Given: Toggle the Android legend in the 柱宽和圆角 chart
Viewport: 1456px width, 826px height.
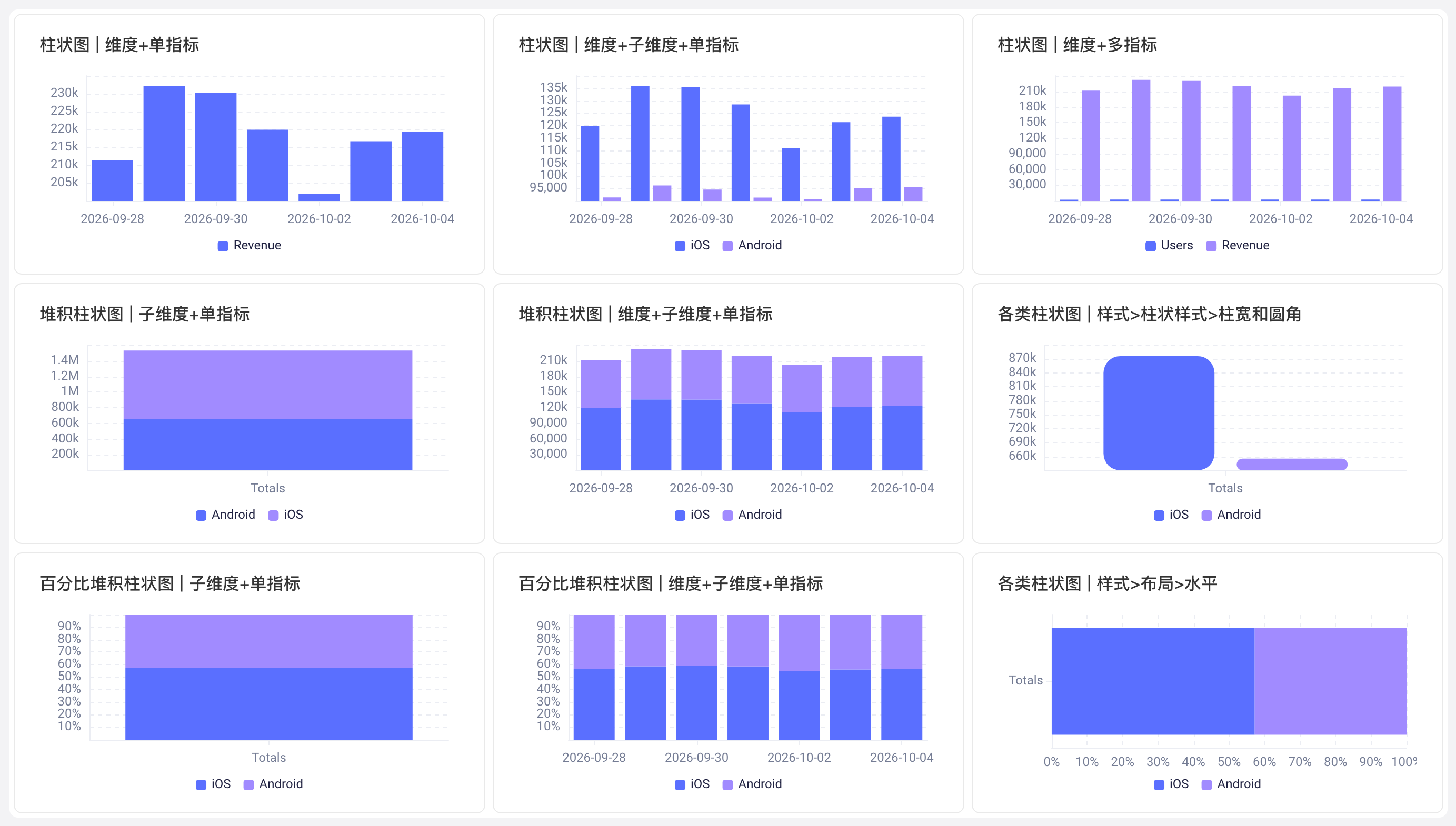Looking at the screenshot, I should click(1231, 515).
